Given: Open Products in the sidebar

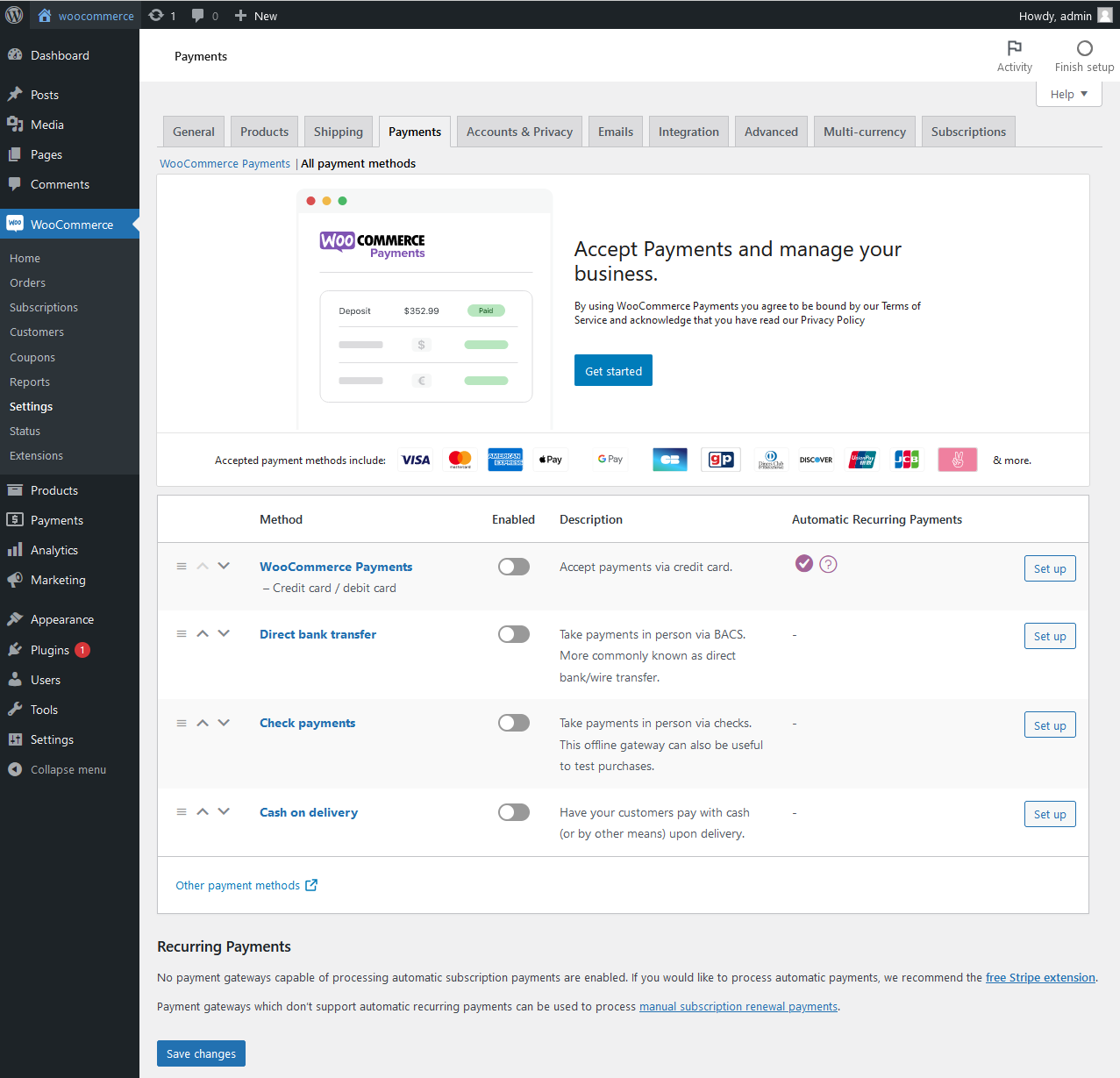Looking at the screenshot, I should click(x=69, y=490).
